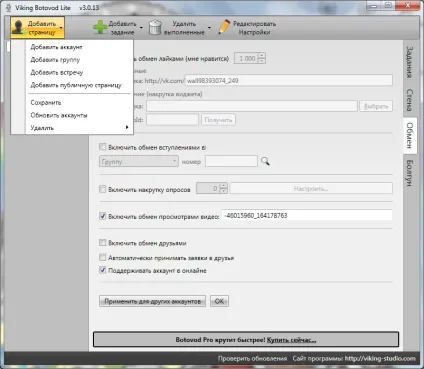Increase the polls count spinner
Viewport: 424px width, 369px height.
coord(224,186)
